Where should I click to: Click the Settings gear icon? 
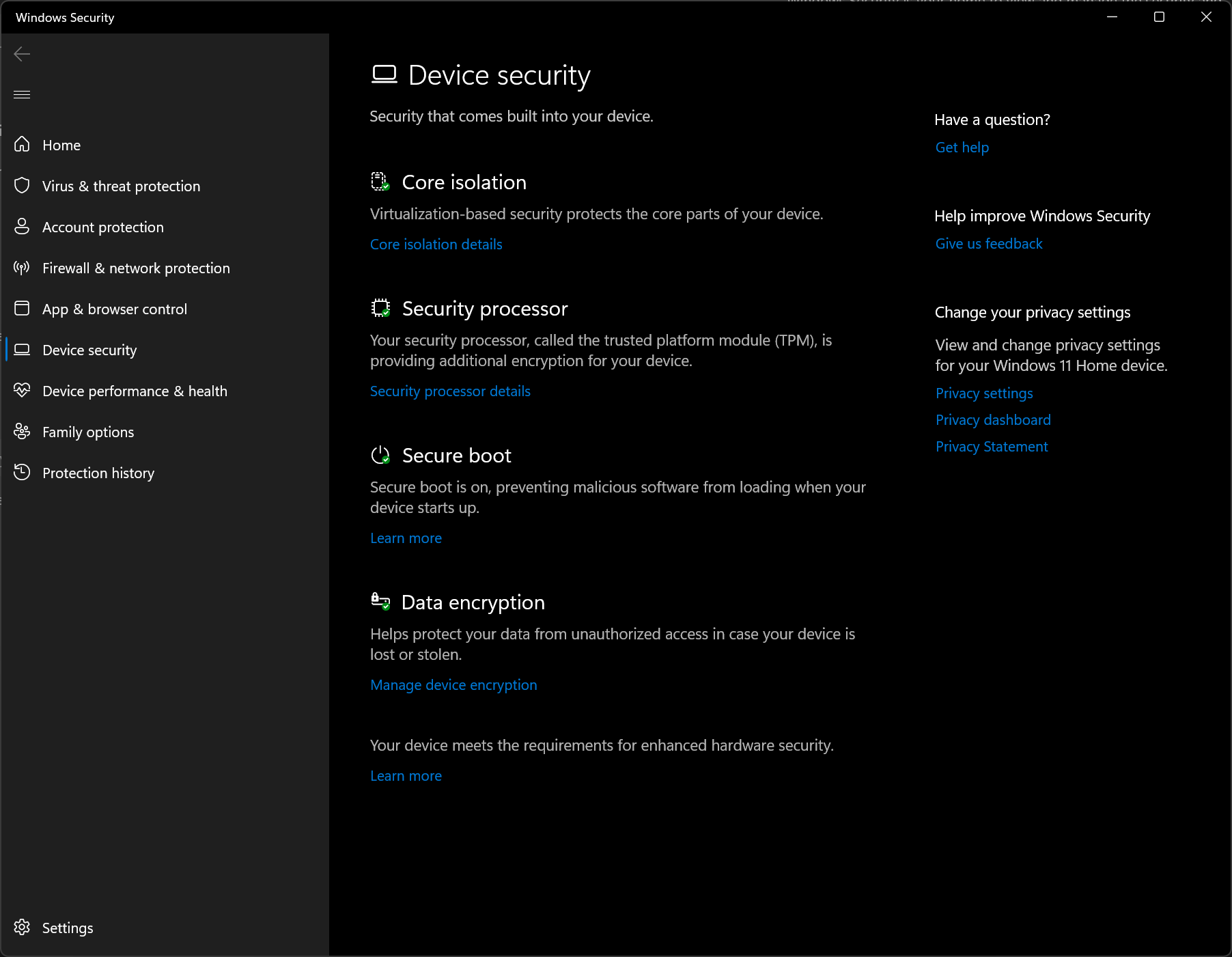click(22, 927)
